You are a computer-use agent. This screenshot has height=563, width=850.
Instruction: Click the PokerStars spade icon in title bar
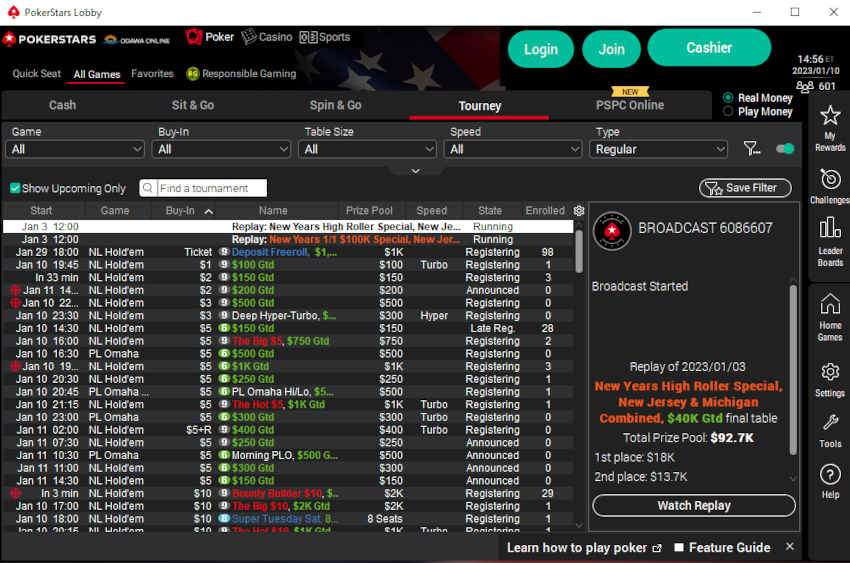(14, 12)
